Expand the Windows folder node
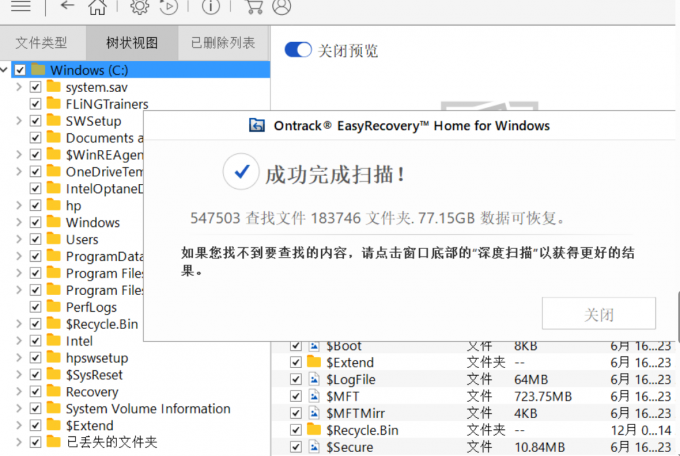The height and width of the screenshot is (456, 680). [19, 222]
